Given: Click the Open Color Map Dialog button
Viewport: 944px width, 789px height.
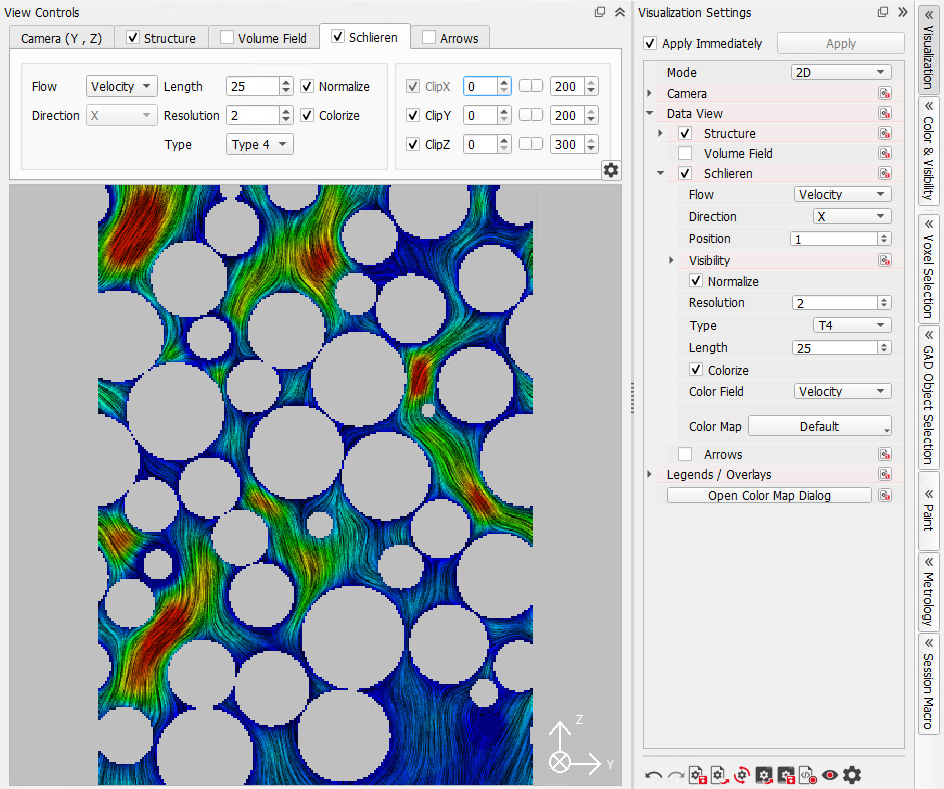Looking at the screenshot, I should (769, 495).
